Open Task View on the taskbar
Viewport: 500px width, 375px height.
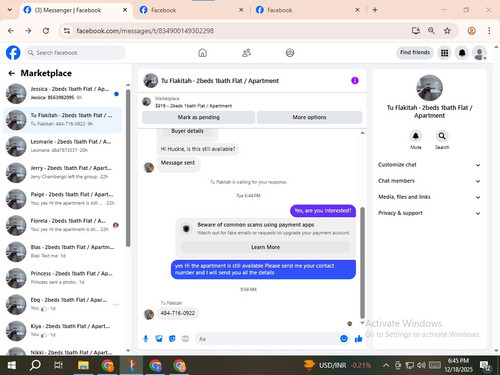point(59,365)
